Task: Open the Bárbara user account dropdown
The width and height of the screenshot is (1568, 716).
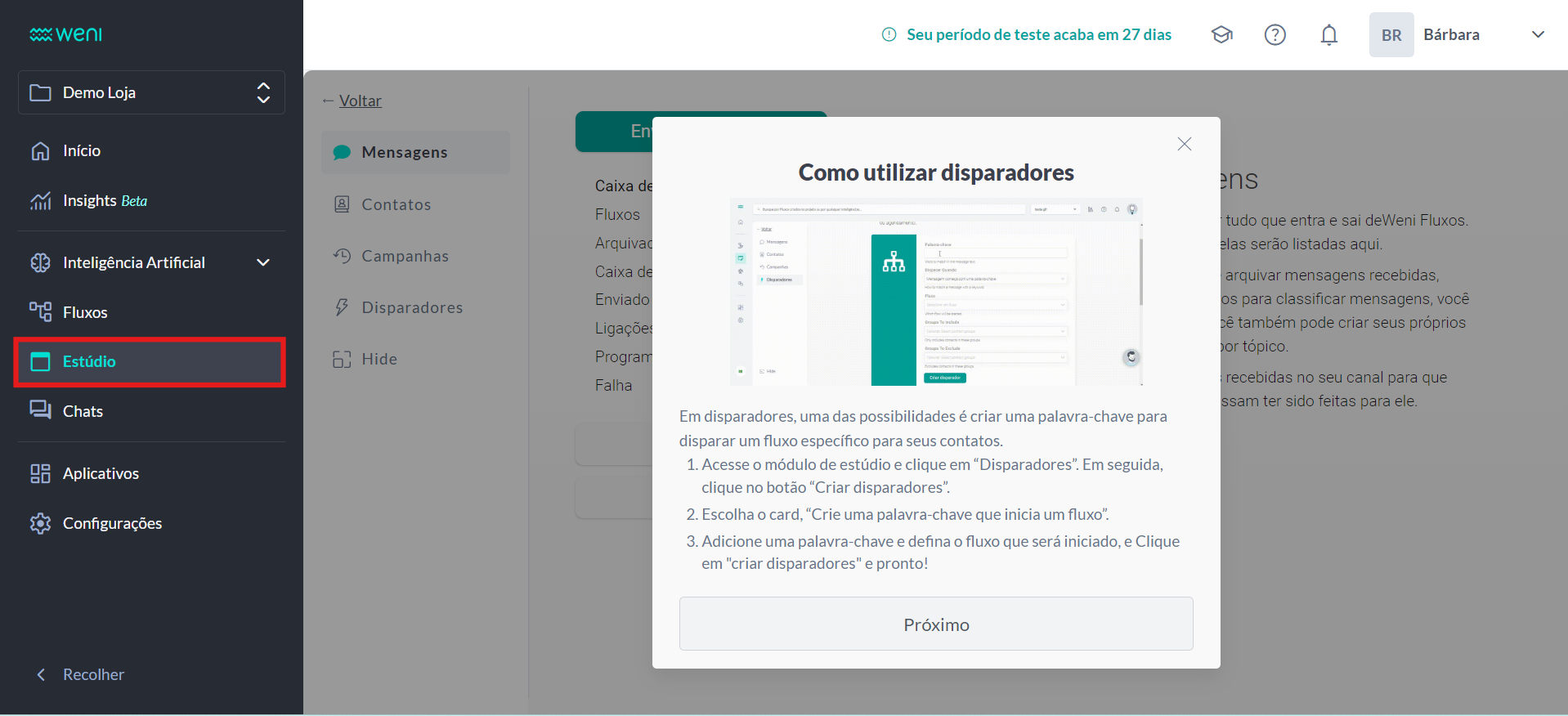Action: point(1537,34)
